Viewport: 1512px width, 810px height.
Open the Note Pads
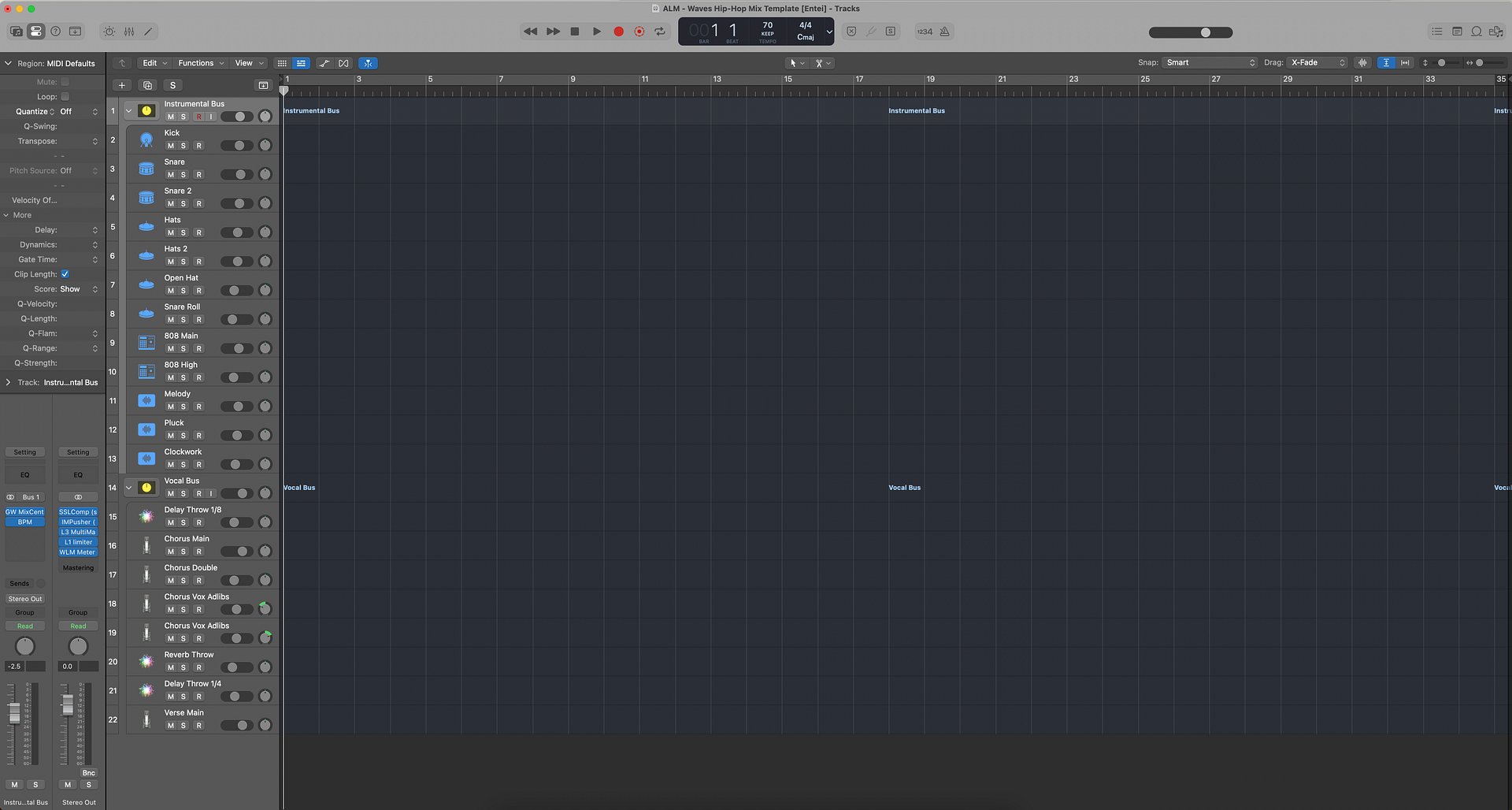(x=1457, y=32)
